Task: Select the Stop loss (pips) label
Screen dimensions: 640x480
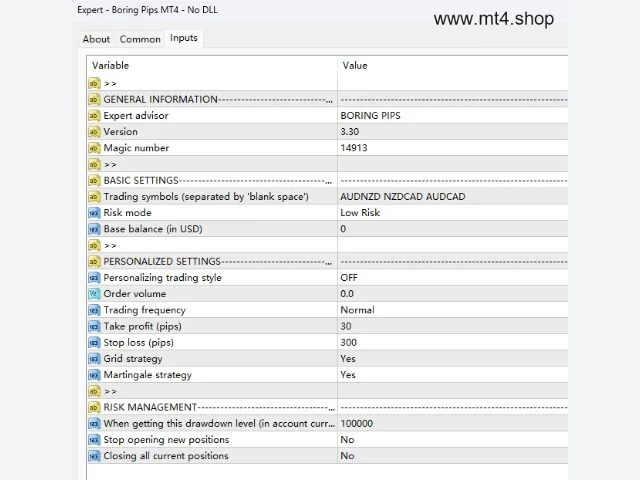Action: [138, 342]
